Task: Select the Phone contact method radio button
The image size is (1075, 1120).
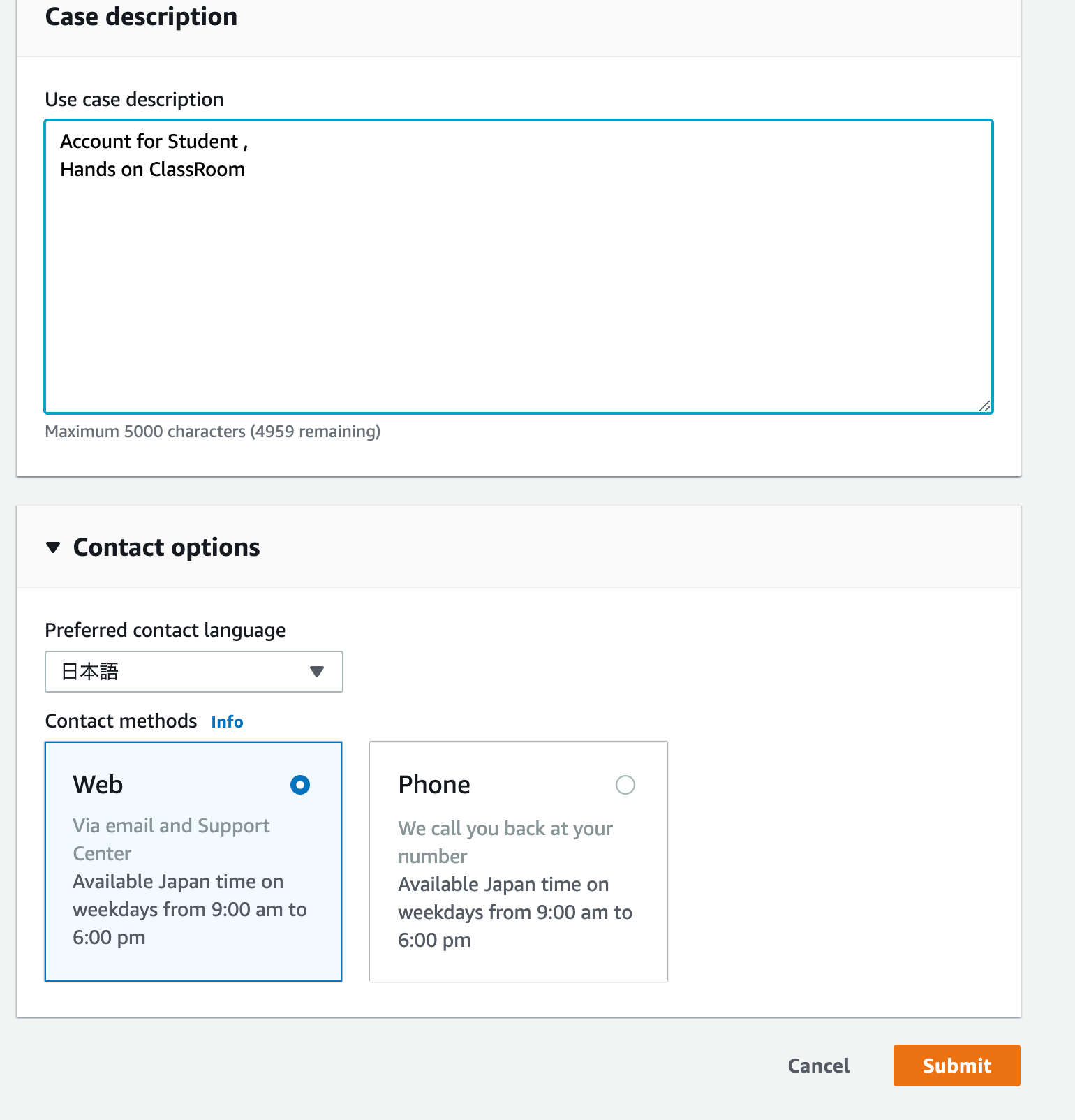Action: click(625, 785)
